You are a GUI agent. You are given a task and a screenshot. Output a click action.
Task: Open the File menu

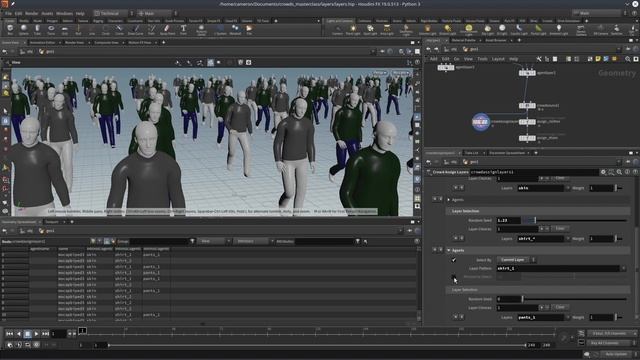(8, 13)
